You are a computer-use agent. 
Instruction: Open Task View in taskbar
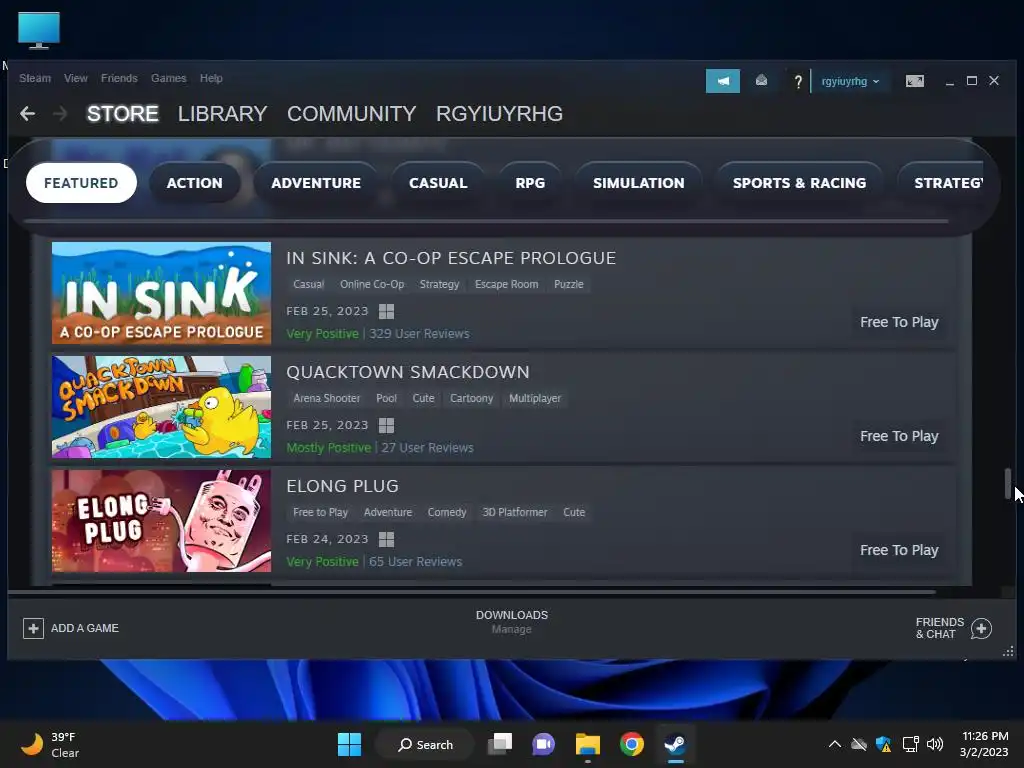[500, 744]
